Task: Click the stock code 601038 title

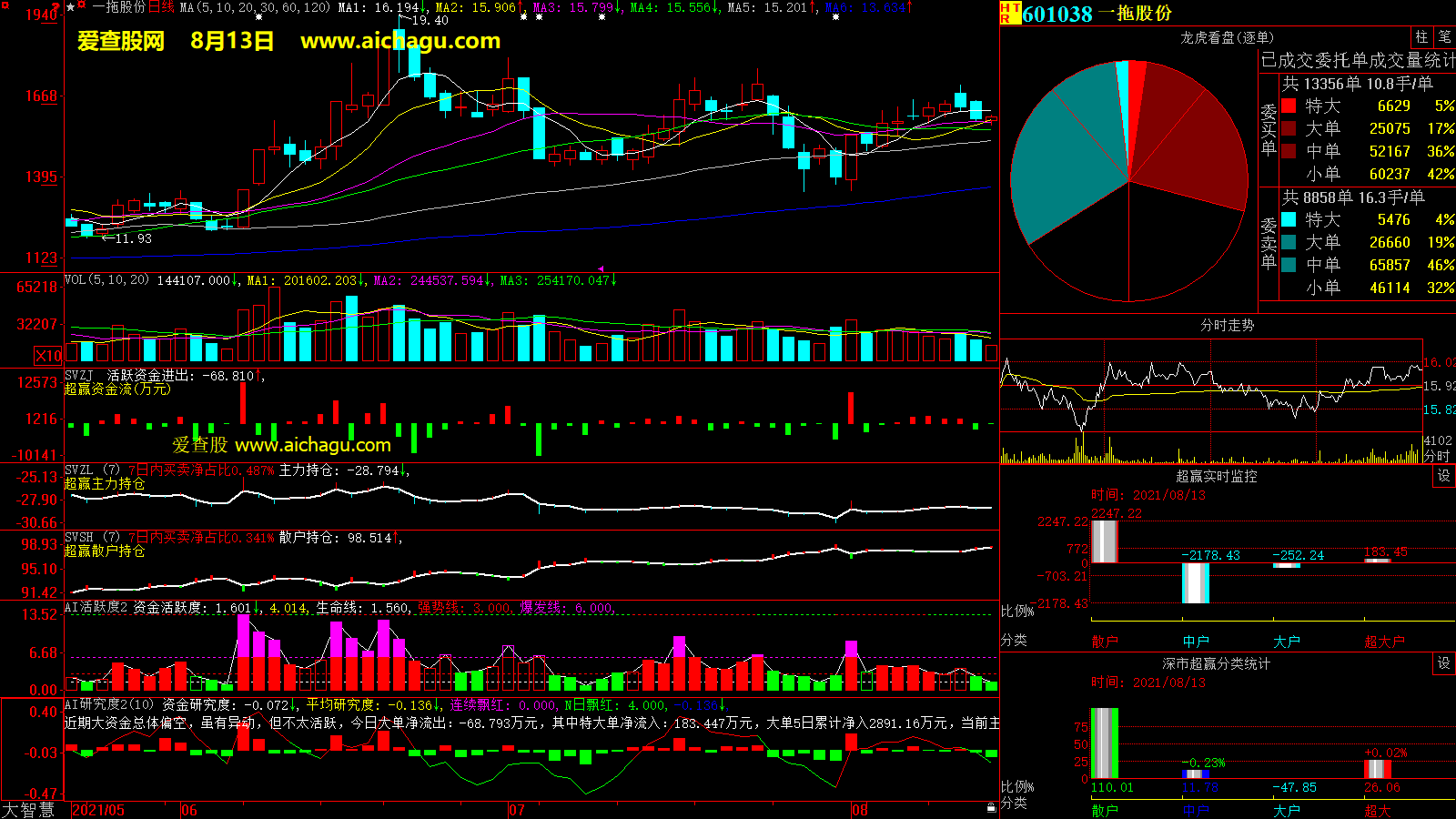Action: coord(1057,14)
